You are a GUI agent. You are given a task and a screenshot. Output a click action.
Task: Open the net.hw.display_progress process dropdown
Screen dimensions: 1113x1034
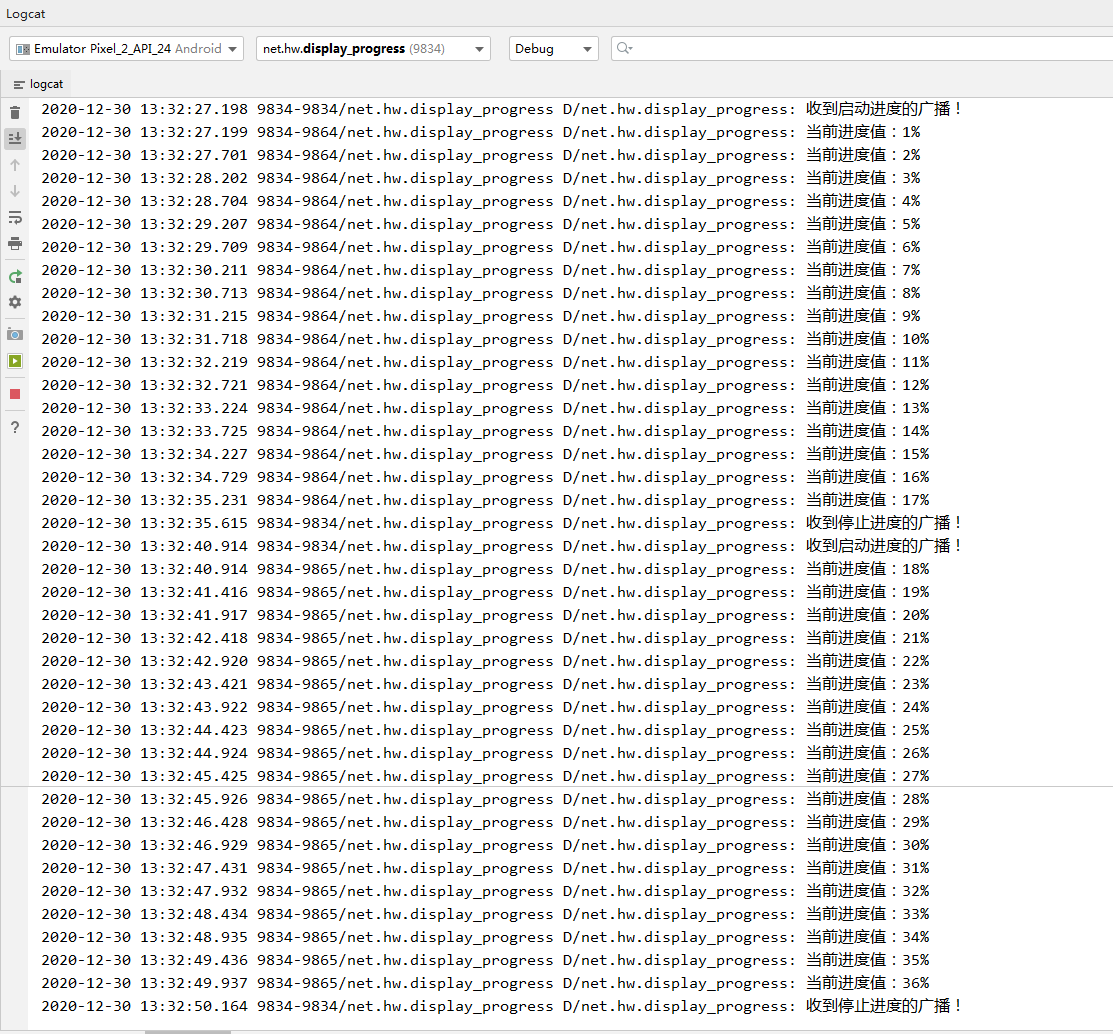tap(373, 49)
